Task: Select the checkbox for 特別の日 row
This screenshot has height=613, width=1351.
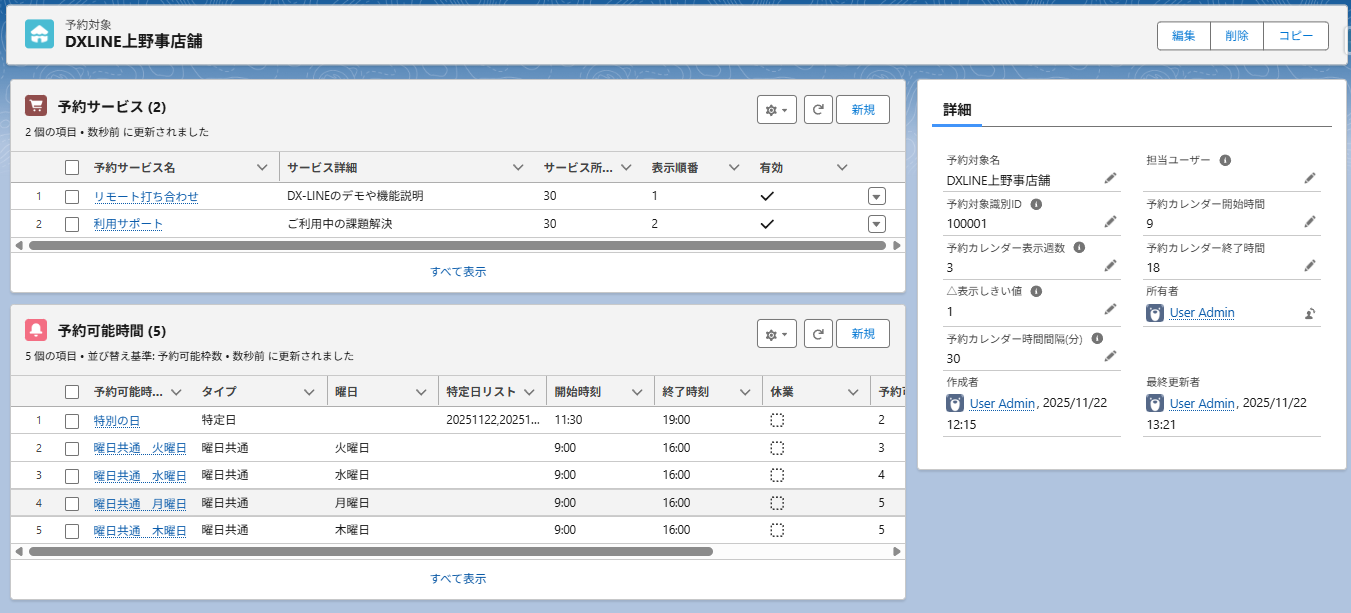Action: [72, 421]
